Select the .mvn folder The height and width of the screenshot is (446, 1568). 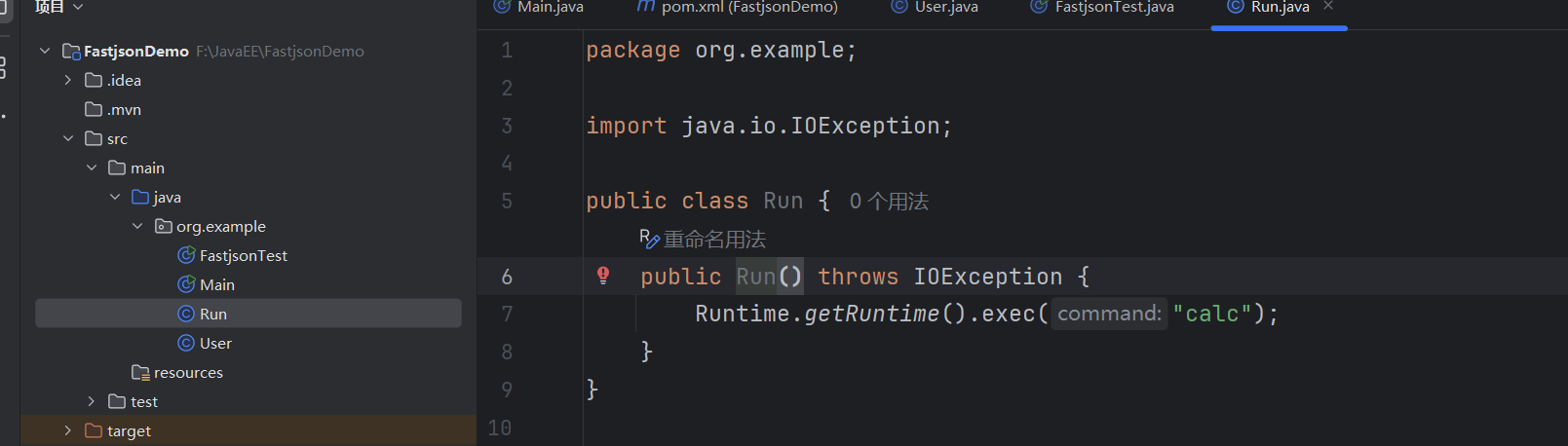[x=124, y=109]
